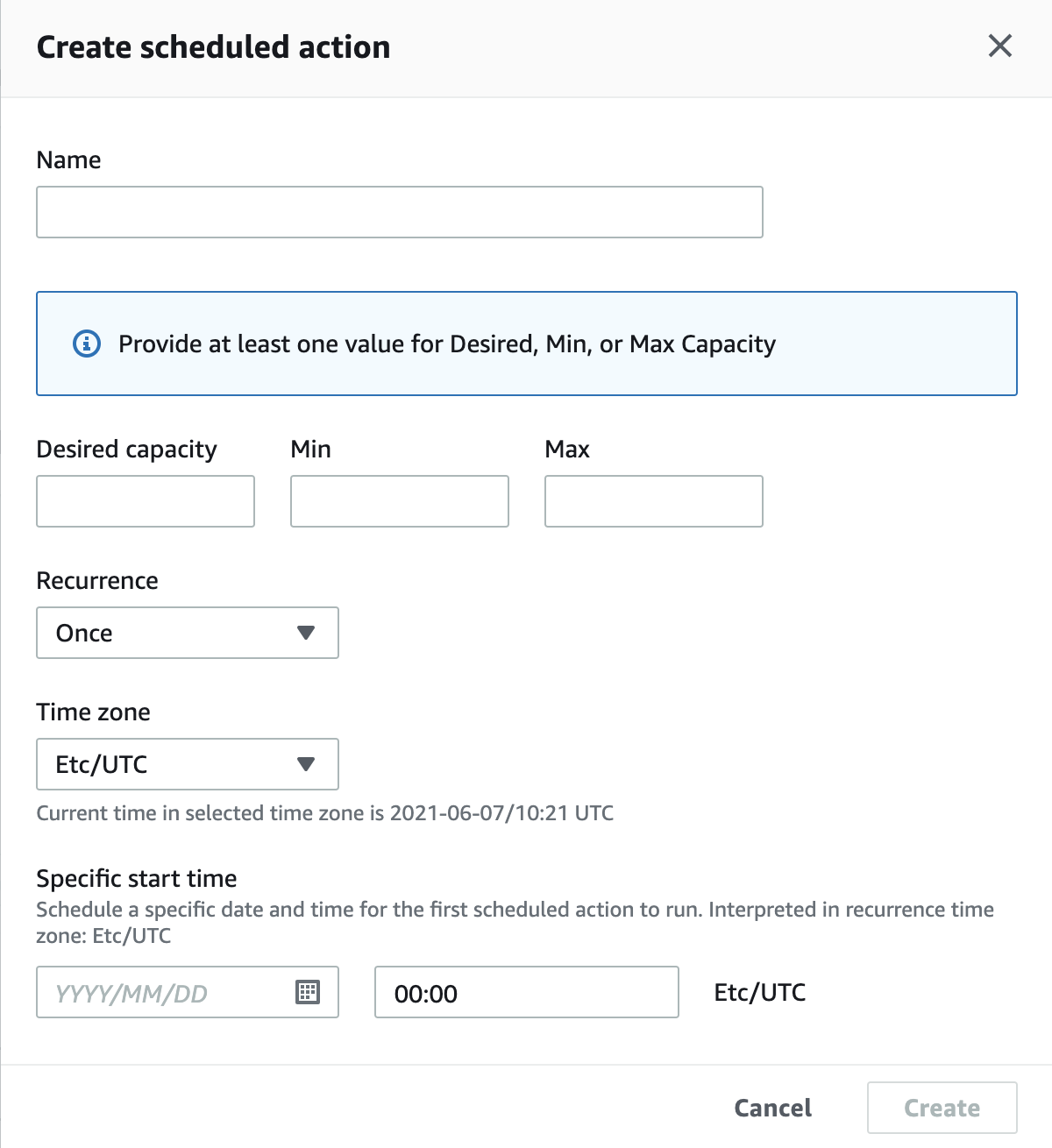Click the info icon in capacity notice

pos(86,344)
